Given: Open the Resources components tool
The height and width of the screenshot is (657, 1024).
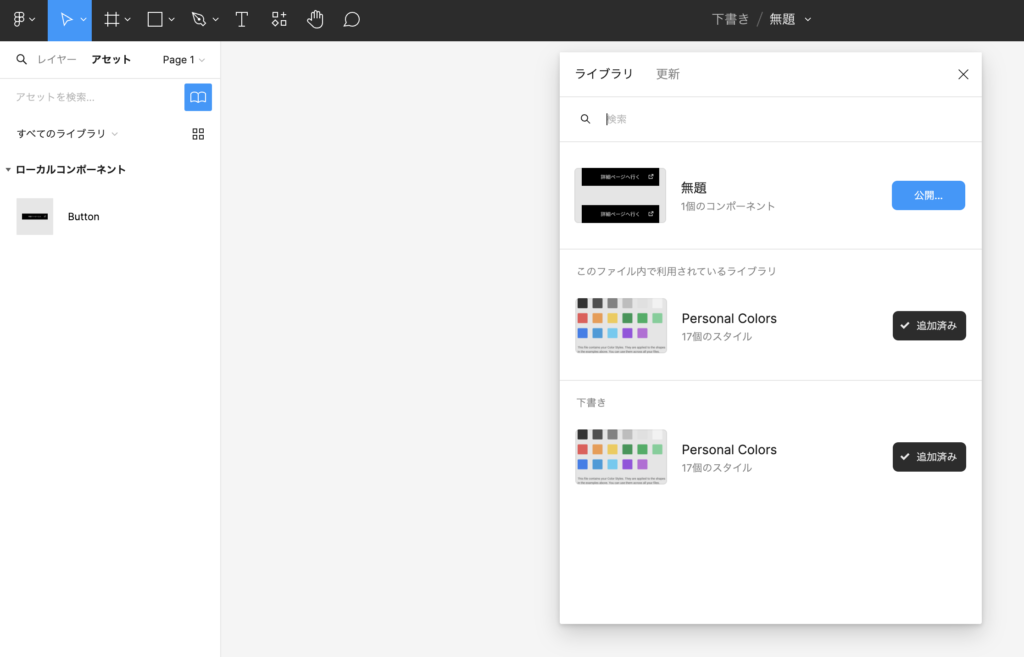Looking at the screenshot, I should (279, 20).
